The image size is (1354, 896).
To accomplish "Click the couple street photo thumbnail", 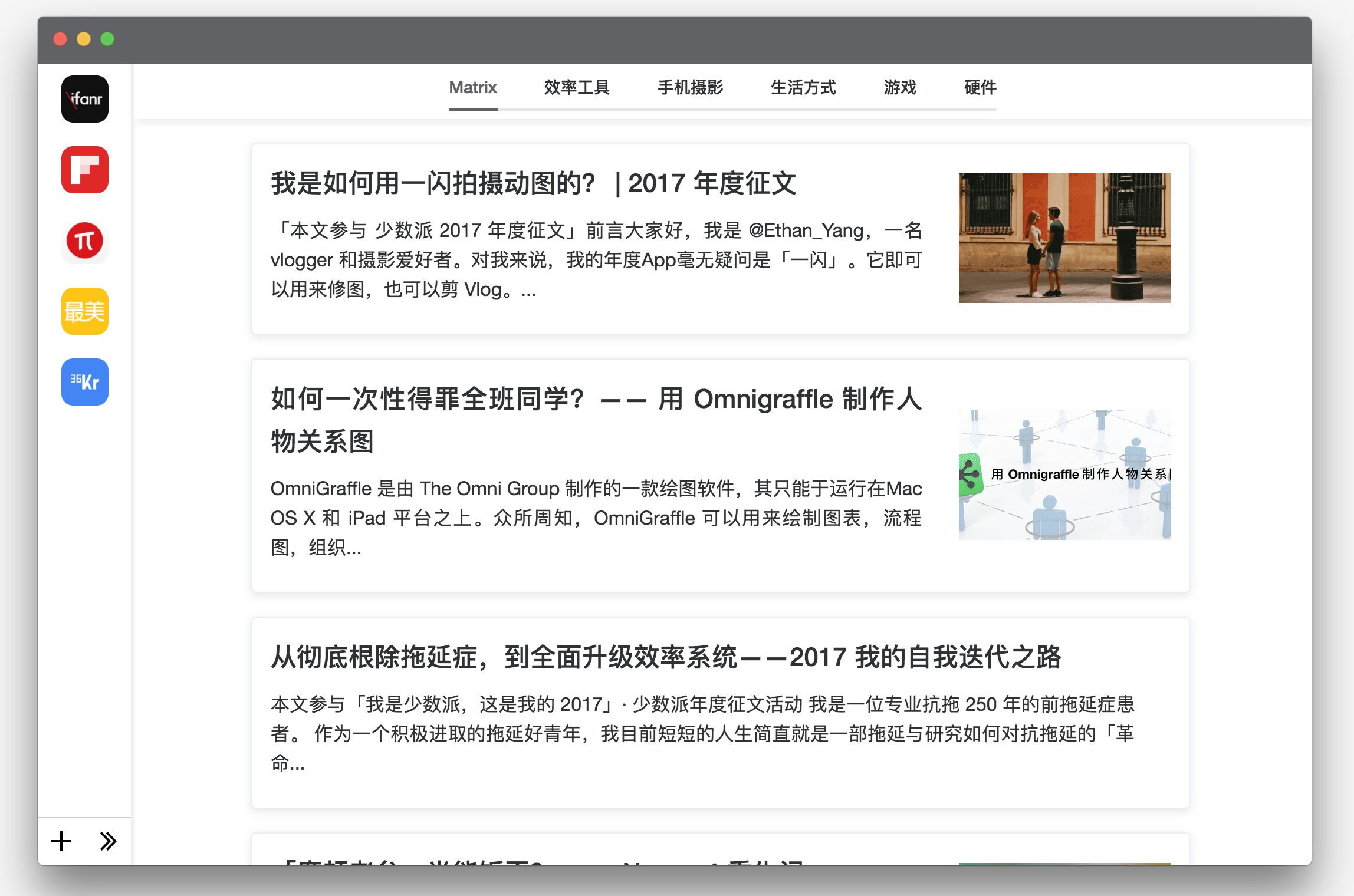I will (1064, 238).
